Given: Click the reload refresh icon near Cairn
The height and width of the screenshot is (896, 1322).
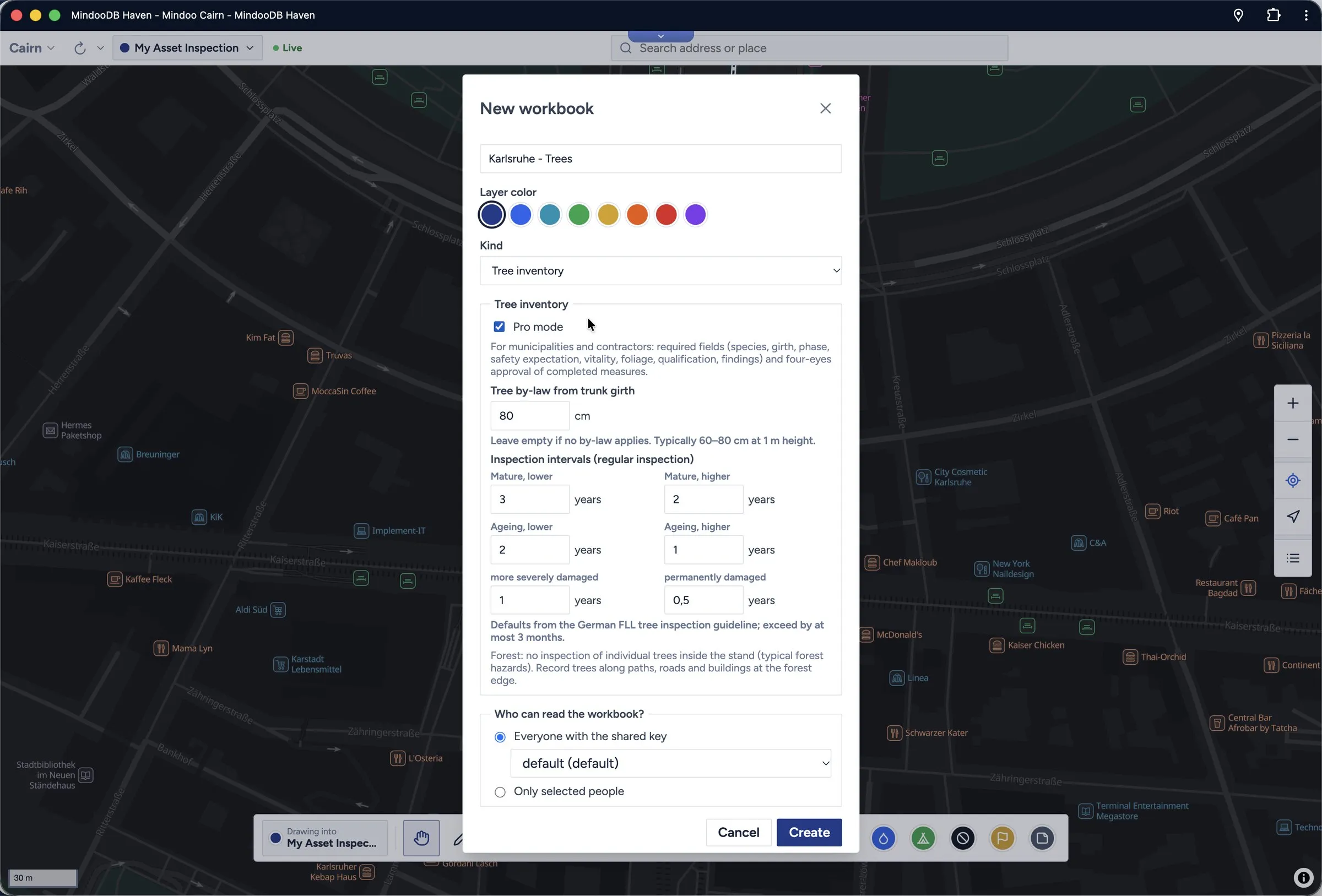Looking at the screenshot, I should (80, 48).
